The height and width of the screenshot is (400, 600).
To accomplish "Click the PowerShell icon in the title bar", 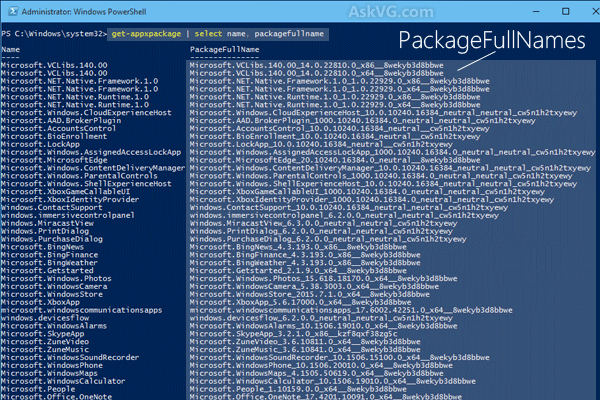I will tap(10, 9).
